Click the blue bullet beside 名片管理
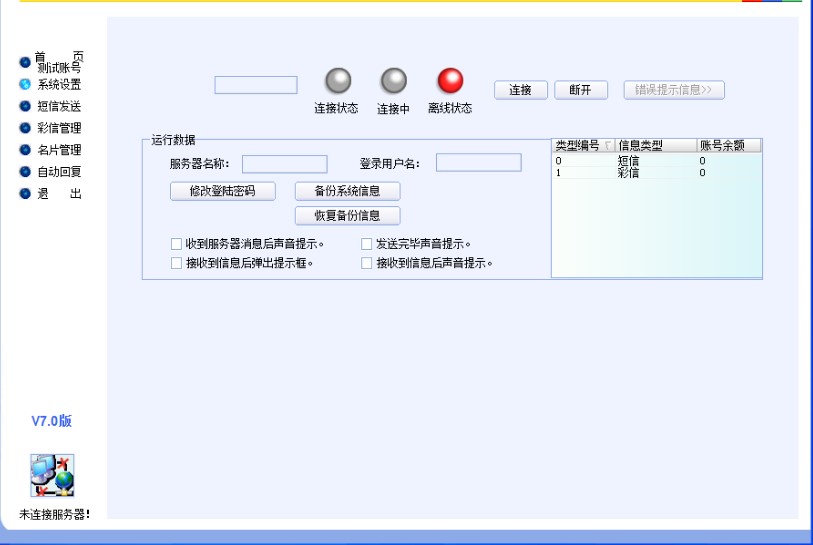This screenshot has height=545, width=813. pyautogui.click(x=25, y=150)
